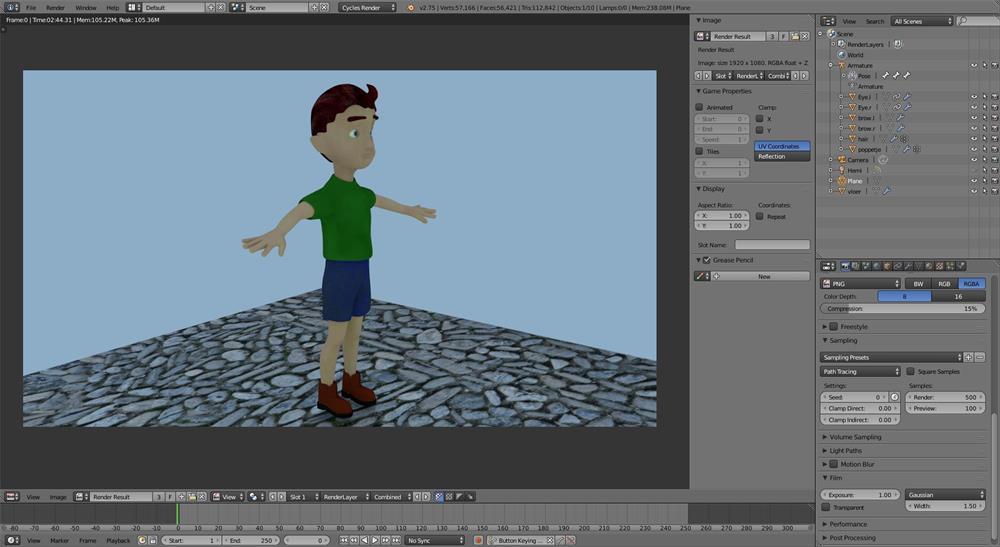Expand the Light Paths panel
This screenshot has height=547, width=1000.
coord(845,450)
